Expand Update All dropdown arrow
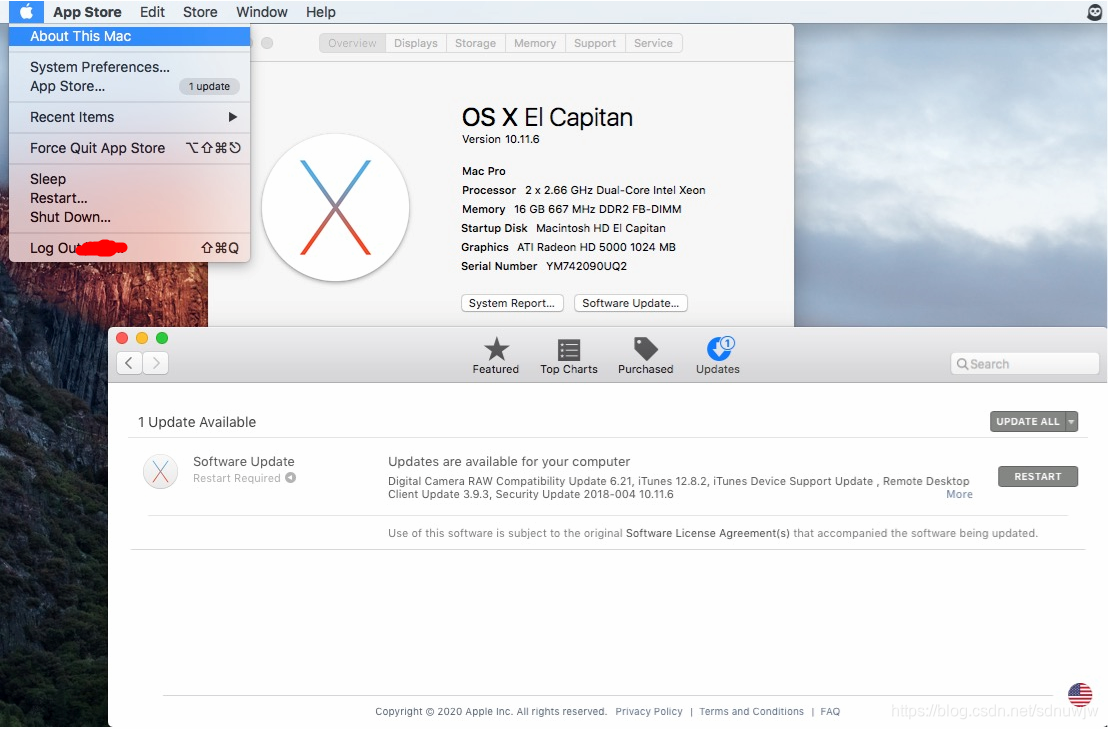Image resolution: width=1108 pixels, height=729 pixels. [1072, 422]
